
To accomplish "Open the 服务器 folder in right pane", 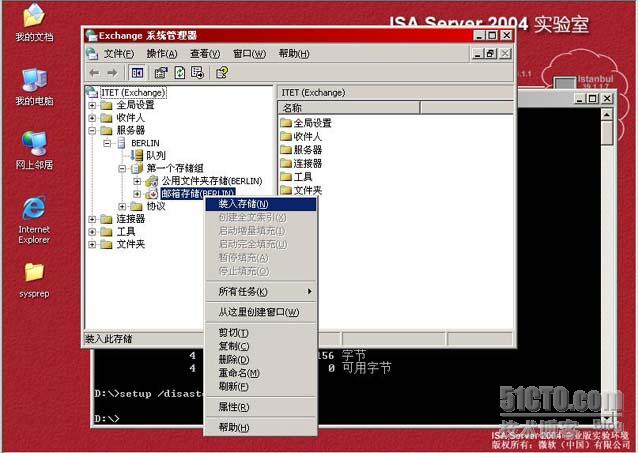I will coord(307,149).
